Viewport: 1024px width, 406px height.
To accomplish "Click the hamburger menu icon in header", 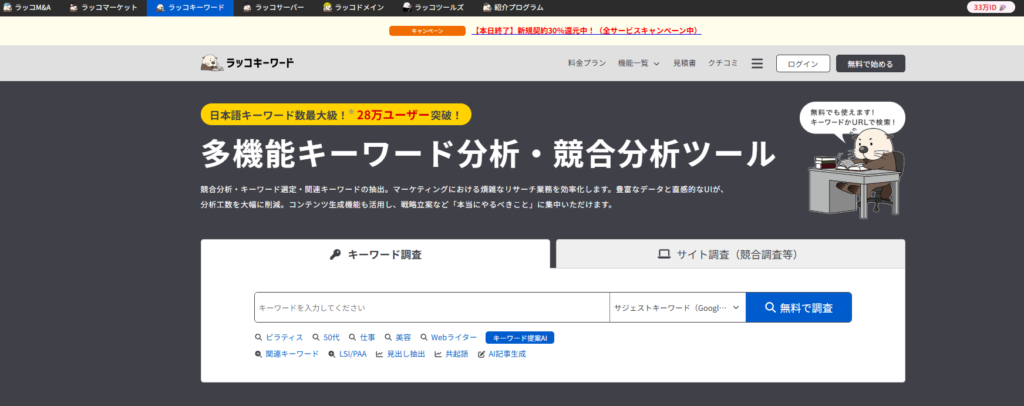I will tap(757, 63).
